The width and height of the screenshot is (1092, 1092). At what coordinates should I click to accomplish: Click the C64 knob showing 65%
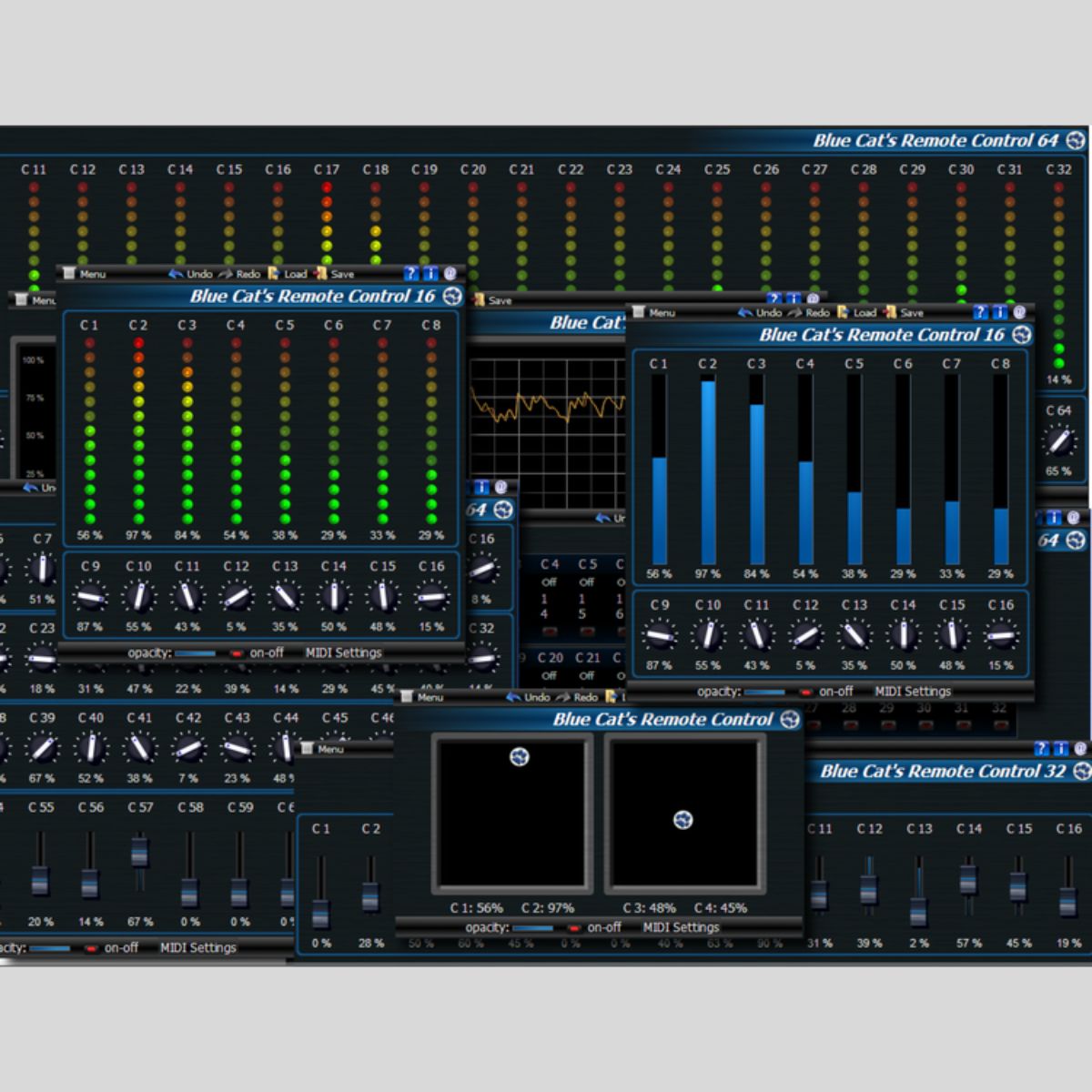(x=1058, y=441)
